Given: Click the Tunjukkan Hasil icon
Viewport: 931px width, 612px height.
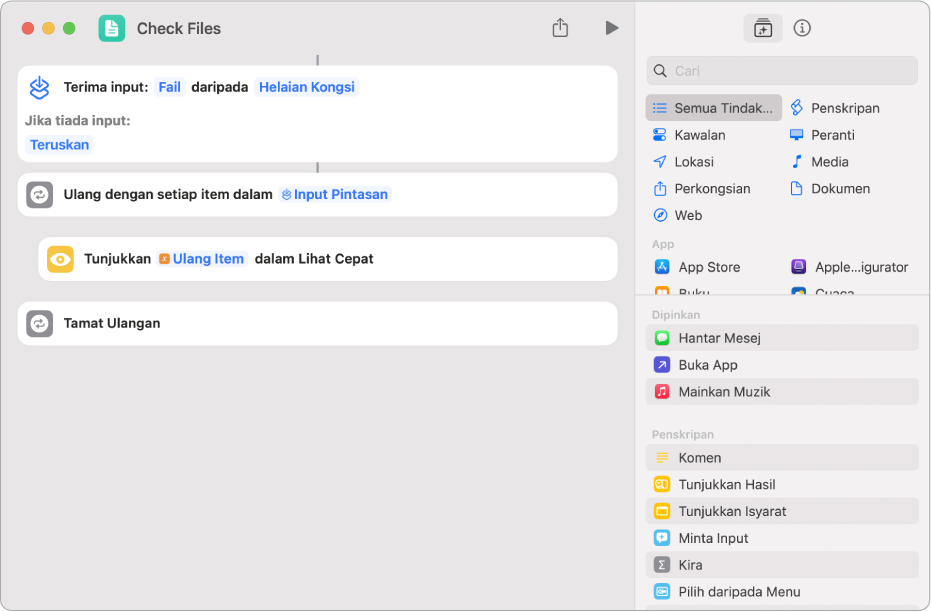Looking at the screenshot, I should click(661, 484).
